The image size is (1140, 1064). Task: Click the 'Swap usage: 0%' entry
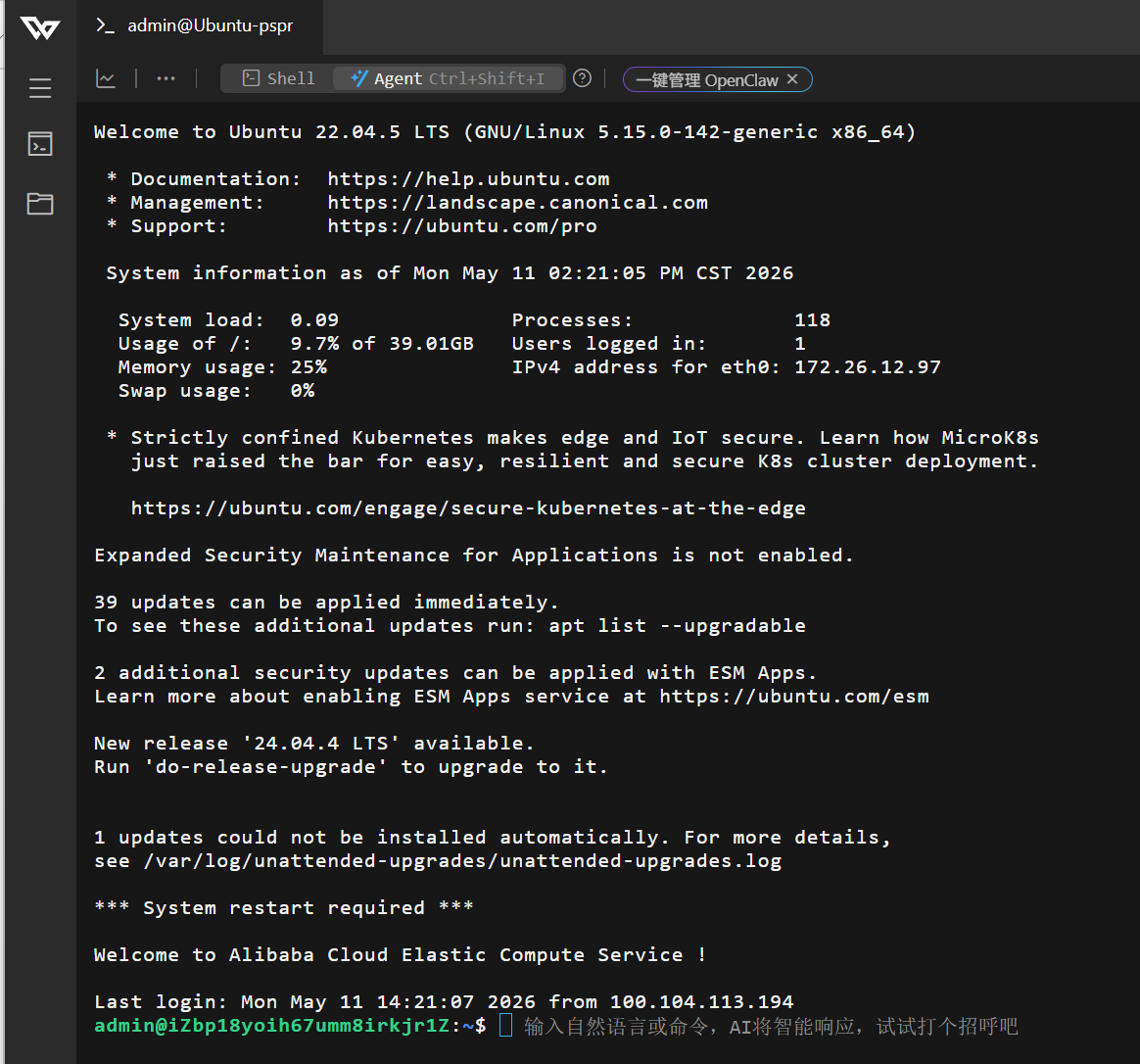216,391
